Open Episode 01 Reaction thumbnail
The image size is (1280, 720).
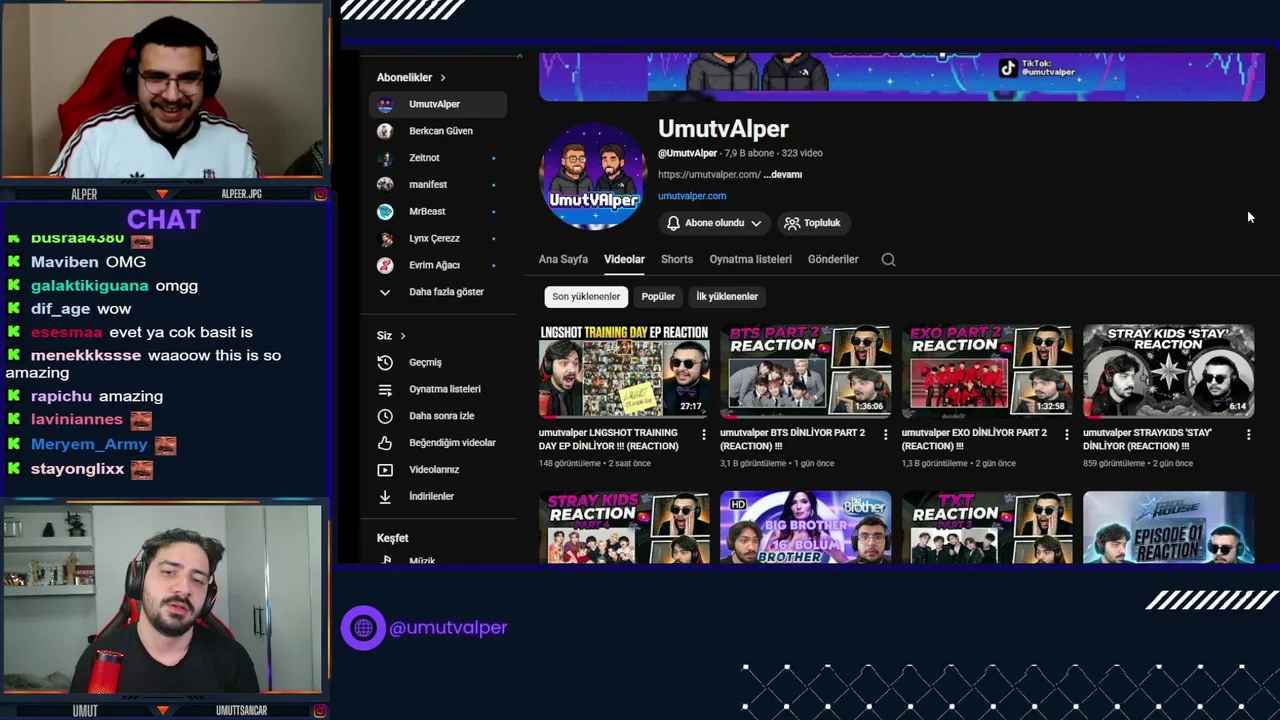(1168, 527)
